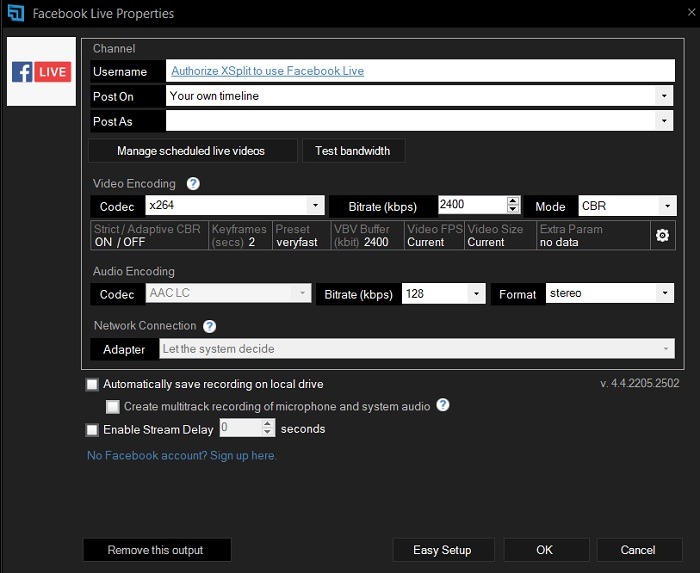Image resolution: width=700 pixels, height=573 pixels.
Task: Open the Mode CBR dropdown
Action: pyautogui.click(x=627, y=206)
